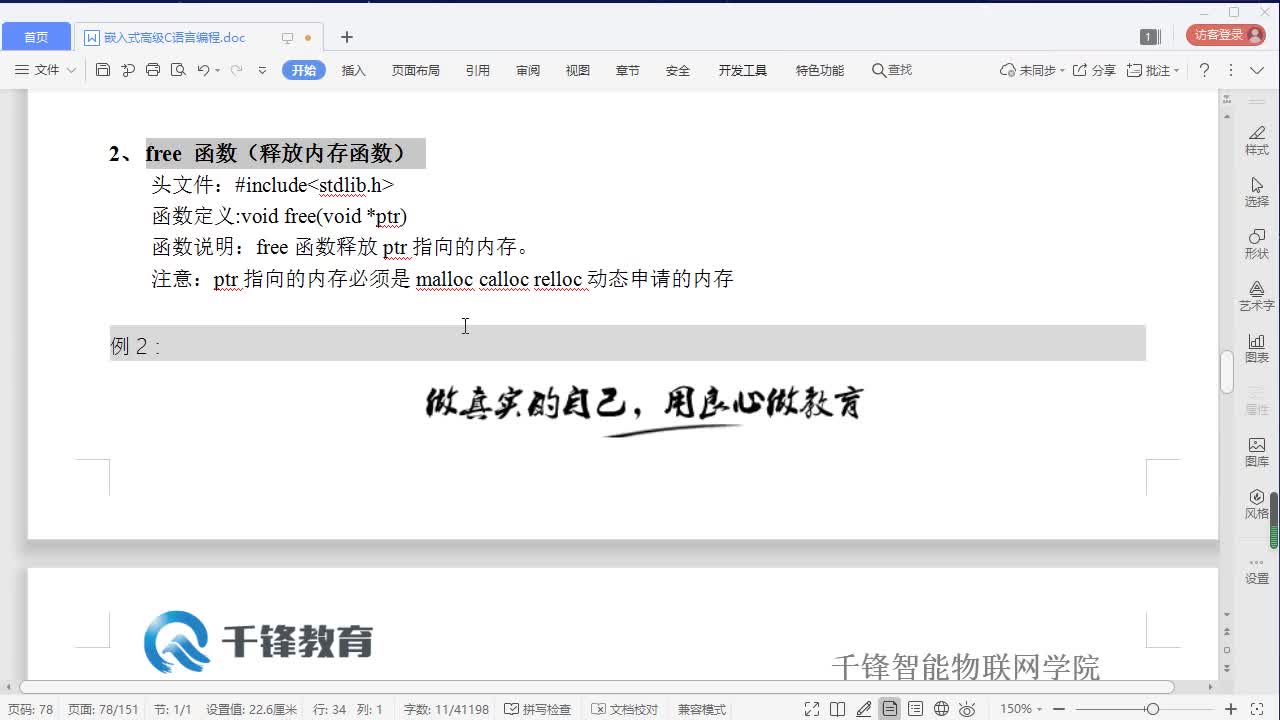Click the print icon in quick toolbar
1280x720 pixels.
tap(153, 70)
